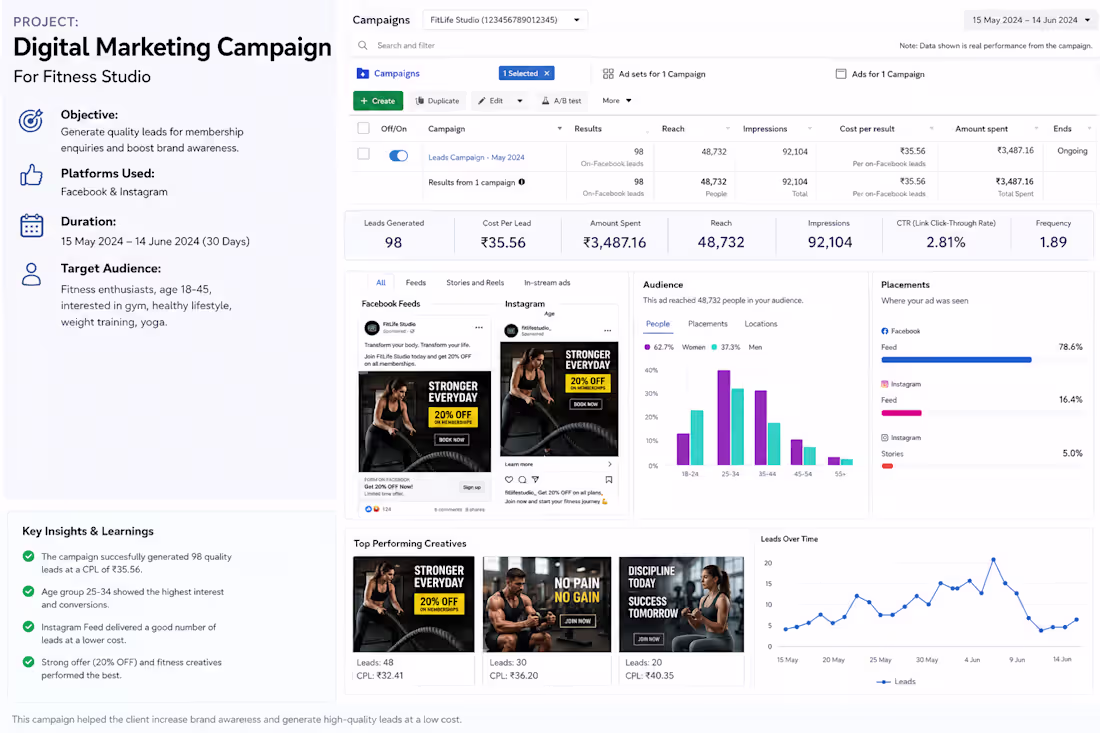Click the teal Men legend swatch

click(714, 347)
